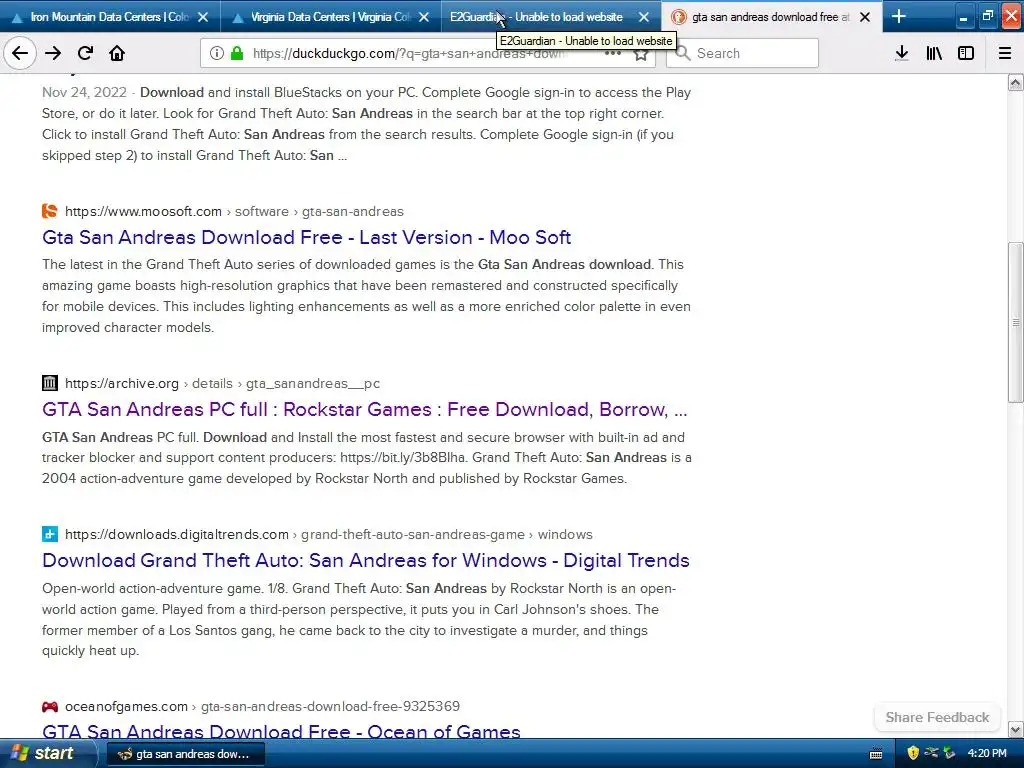Click the on-screen keyboard tray icon
The image size is (1024, 768).
876,754
